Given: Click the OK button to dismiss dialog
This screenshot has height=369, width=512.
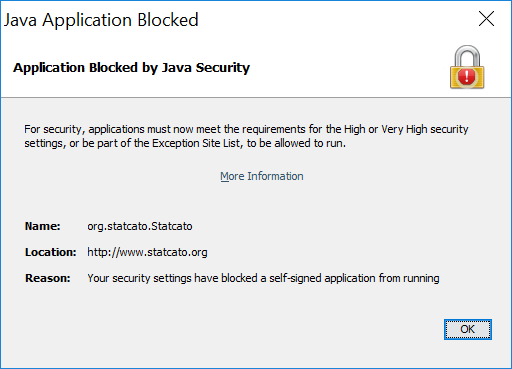Looking at the screenshot, I should 467,329.
